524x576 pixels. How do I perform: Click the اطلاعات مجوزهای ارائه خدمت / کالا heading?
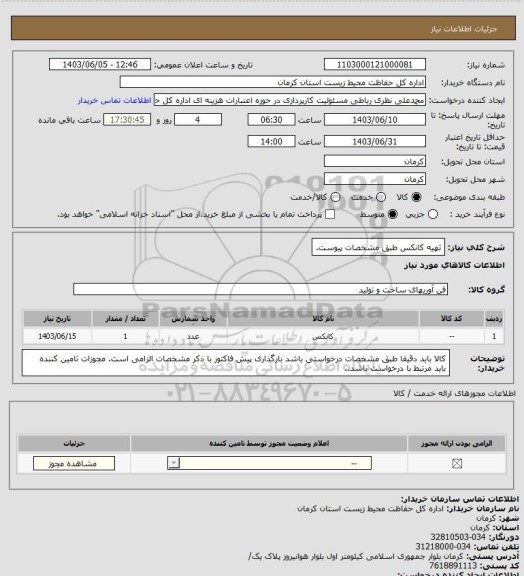pos(455,394)
